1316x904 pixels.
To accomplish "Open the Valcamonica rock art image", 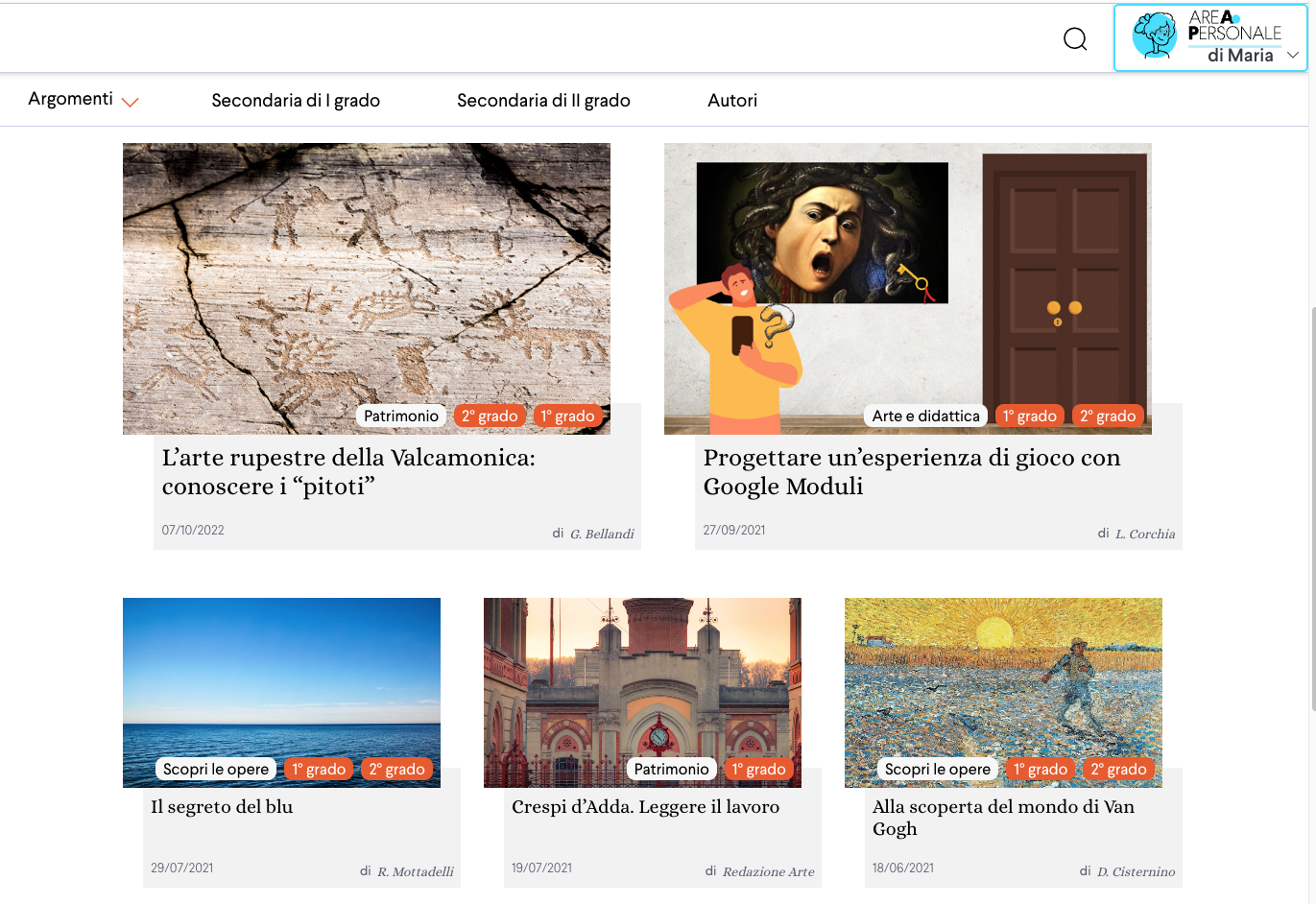I will click(367, 288).
